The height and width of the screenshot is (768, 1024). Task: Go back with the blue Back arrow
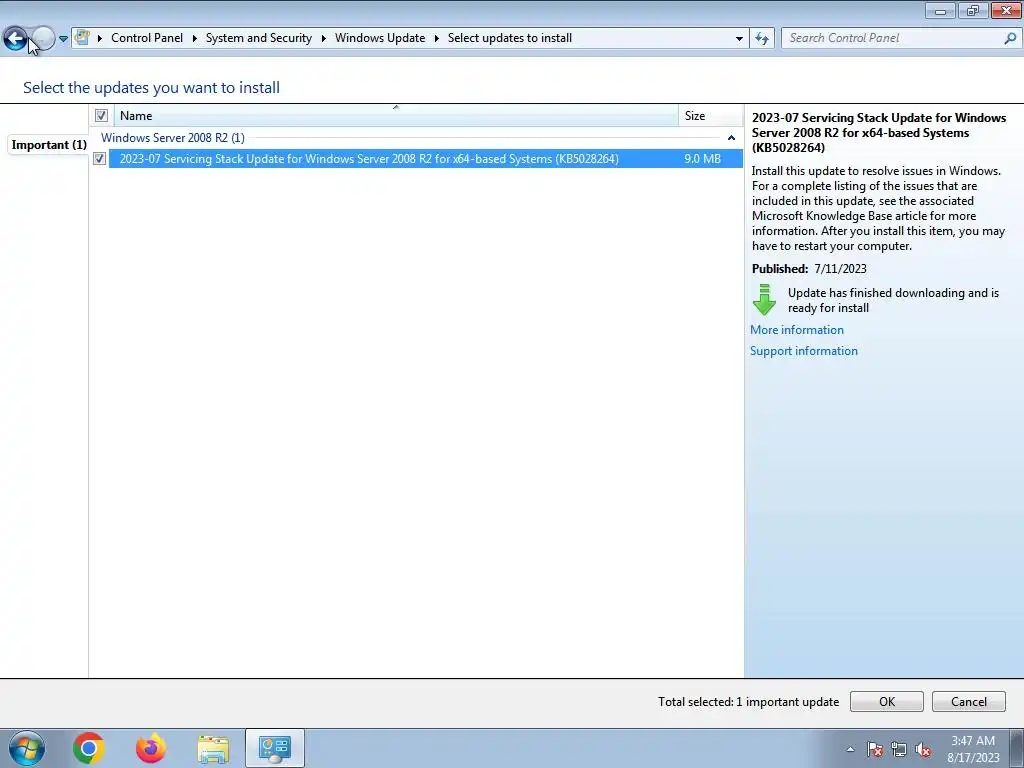[x=15, y=39]
